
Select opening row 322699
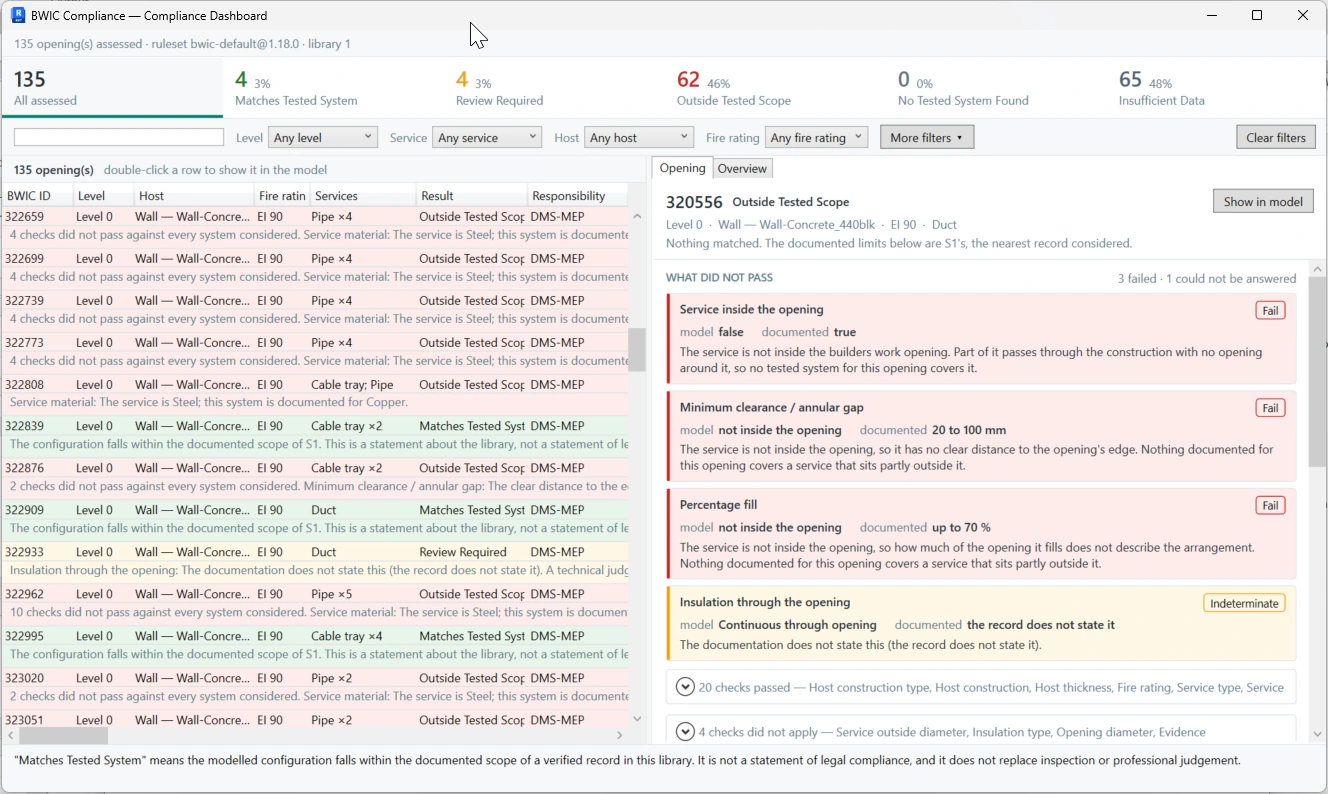pyautogui.click(x=315, y=268)
